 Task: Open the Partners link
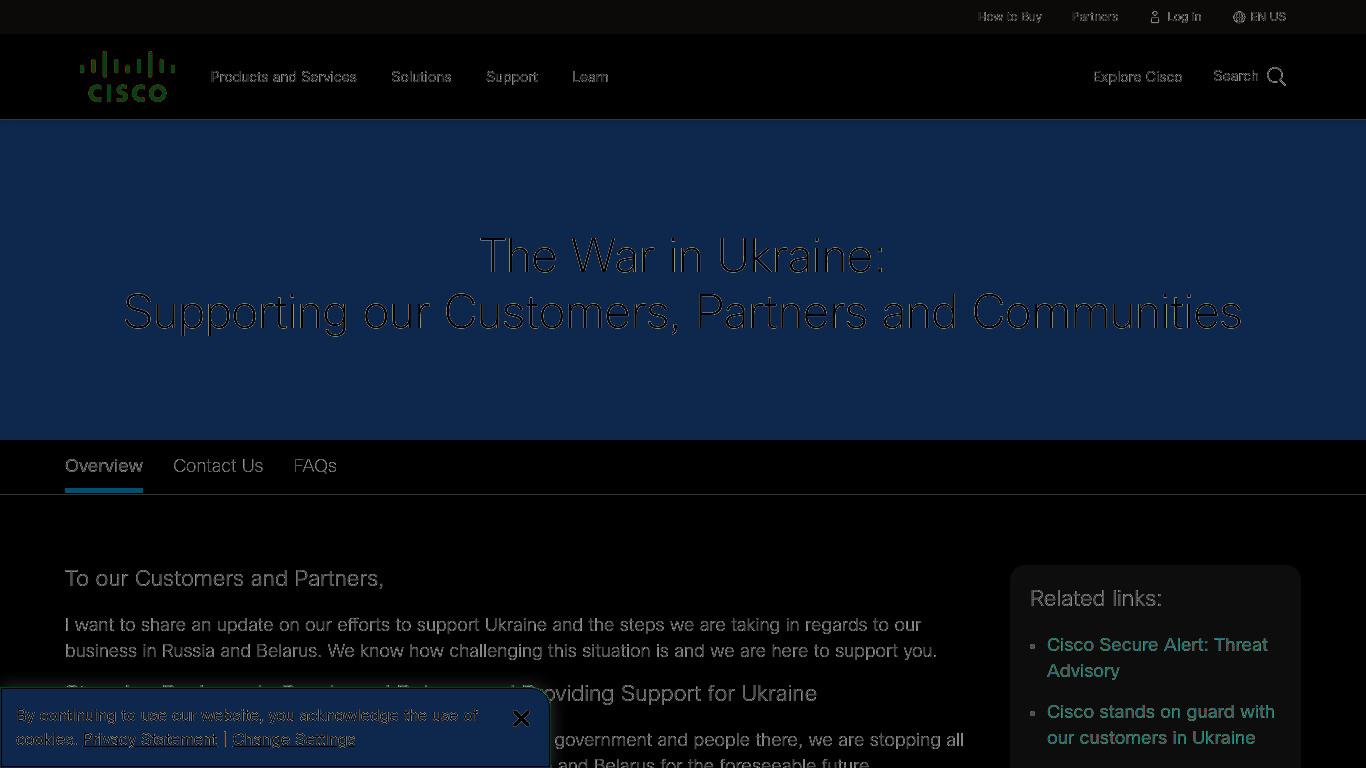tap(1095, 17)
